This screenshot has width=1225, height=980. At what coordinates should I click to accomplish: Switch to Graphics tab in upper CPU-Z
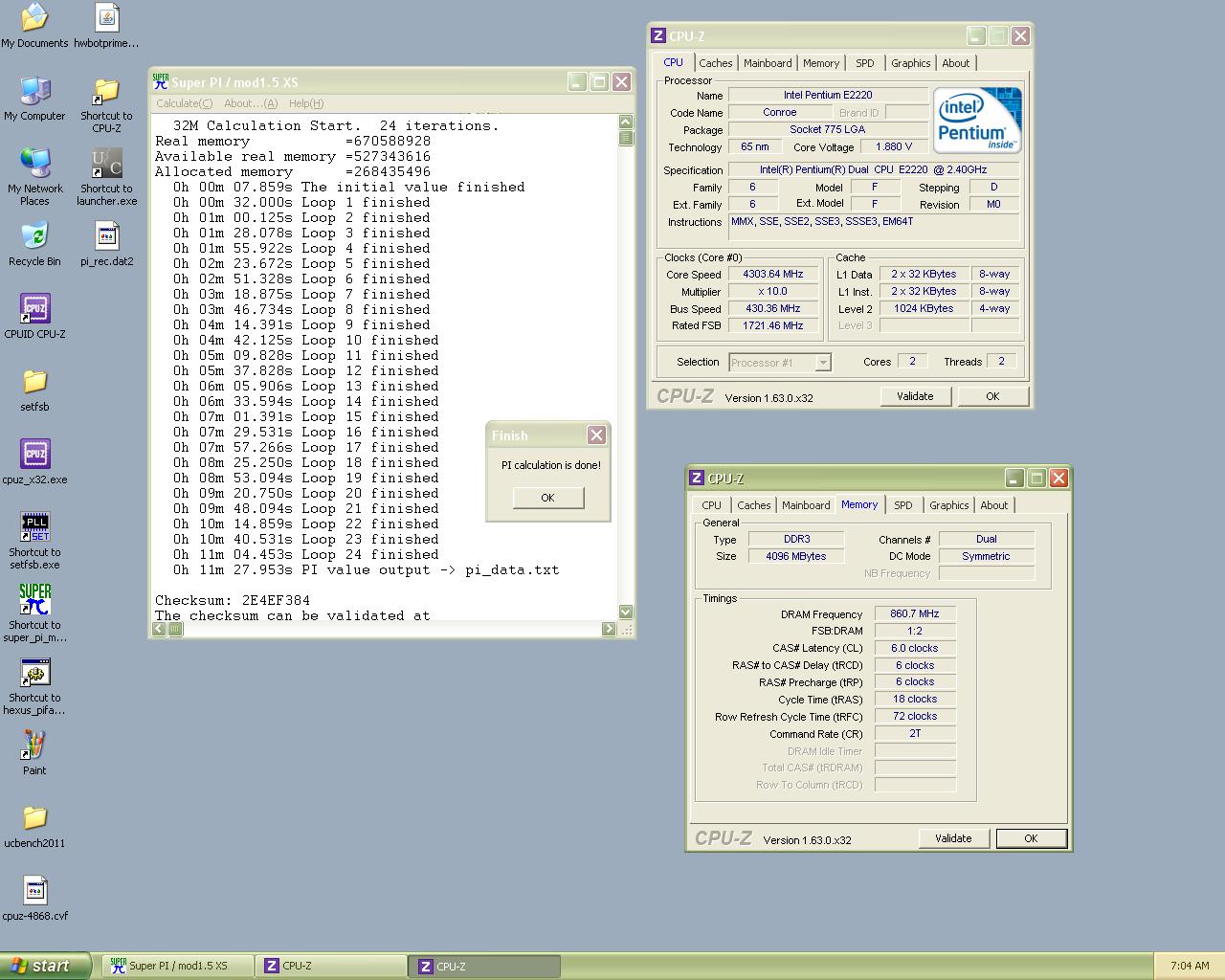910,63
